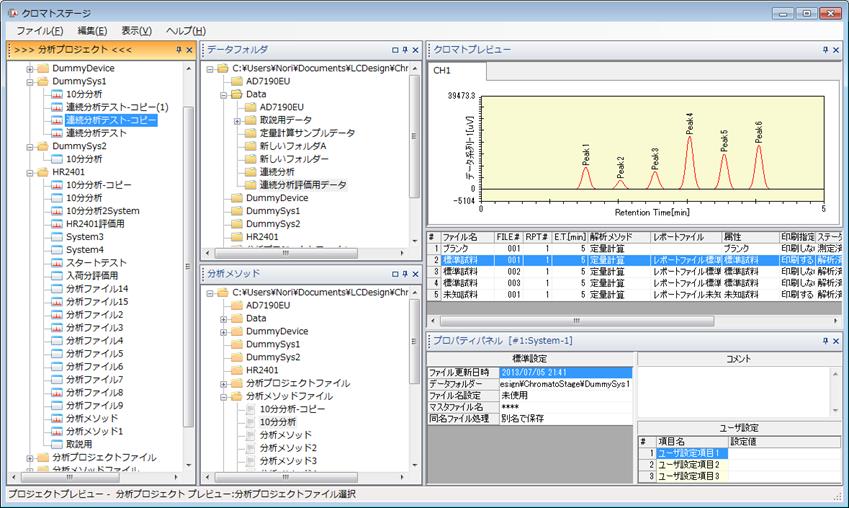849x508 pixels.
Task: Open the ファイル(F) menu
Action: pos(39,31)
